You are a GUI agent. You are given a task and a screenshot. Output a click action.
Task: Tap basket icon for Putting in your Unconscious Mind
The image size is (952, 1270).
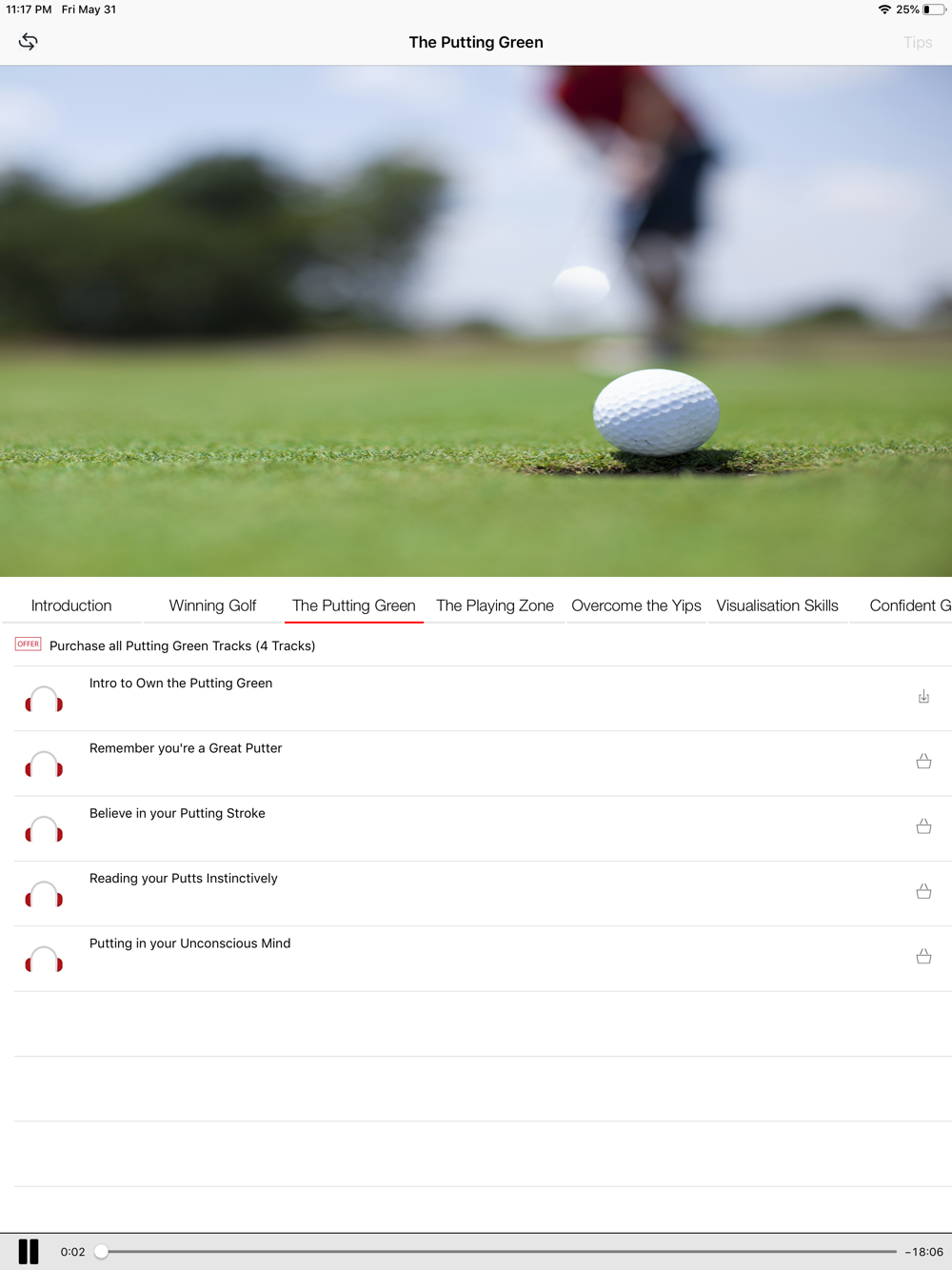(x=923, y=957)
